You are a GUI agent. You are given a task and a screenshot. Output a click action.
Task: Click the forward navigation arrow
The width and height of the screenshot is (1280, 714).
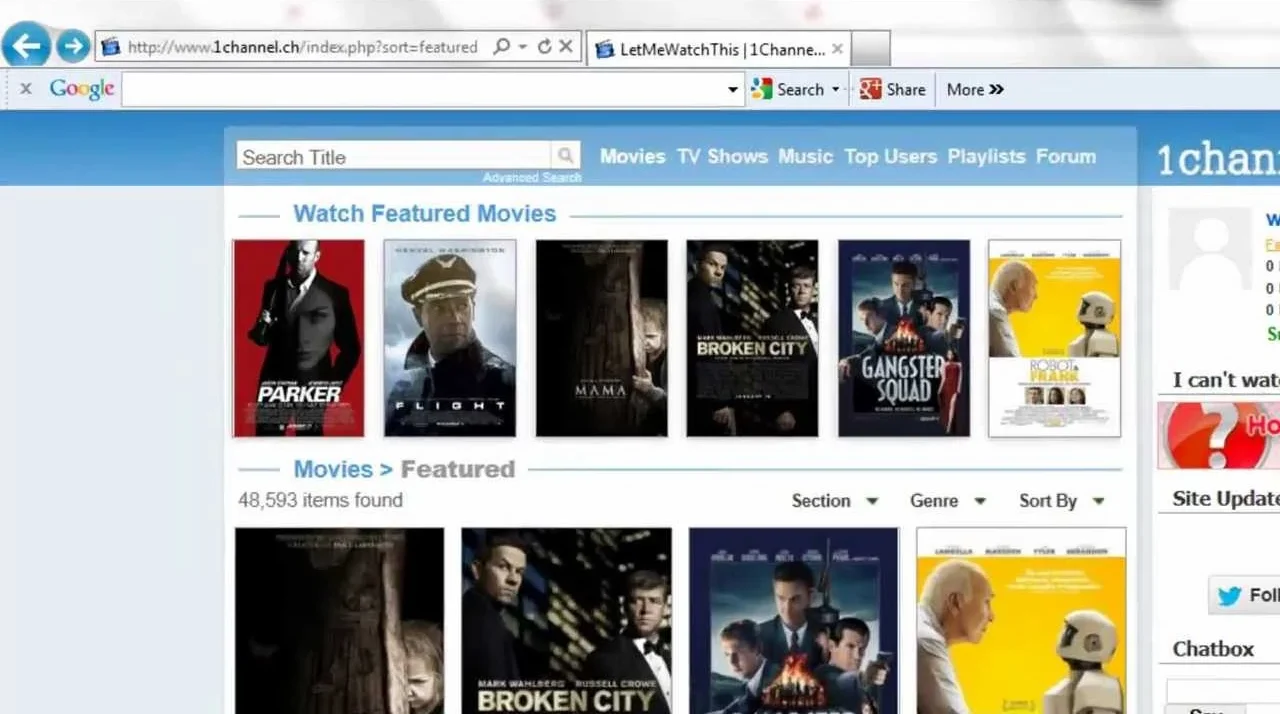click(x=72, y=46)
